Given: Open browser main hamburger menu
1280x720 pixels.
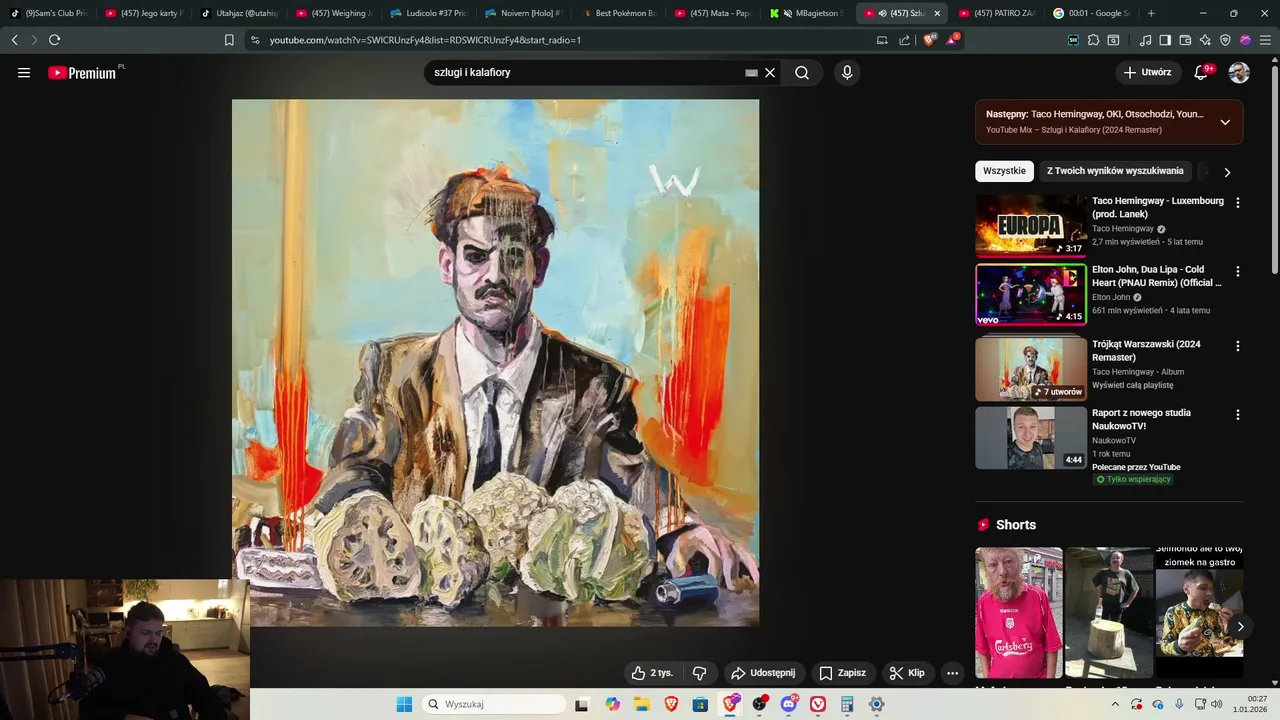Looking at the screenshot, I should (1265, 40).
